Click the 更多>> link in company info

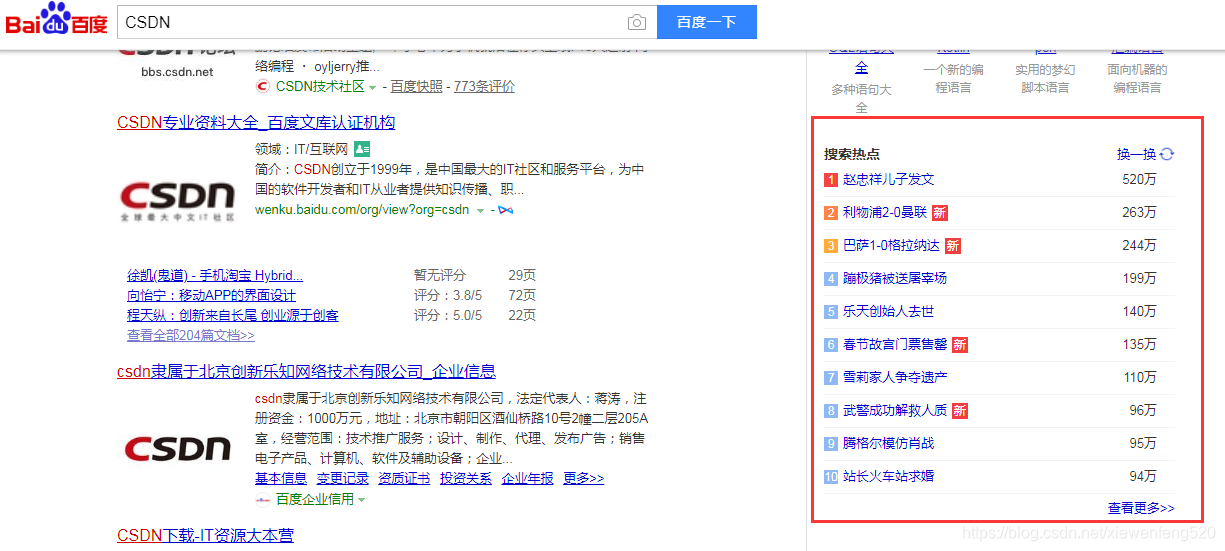(584, 478)
